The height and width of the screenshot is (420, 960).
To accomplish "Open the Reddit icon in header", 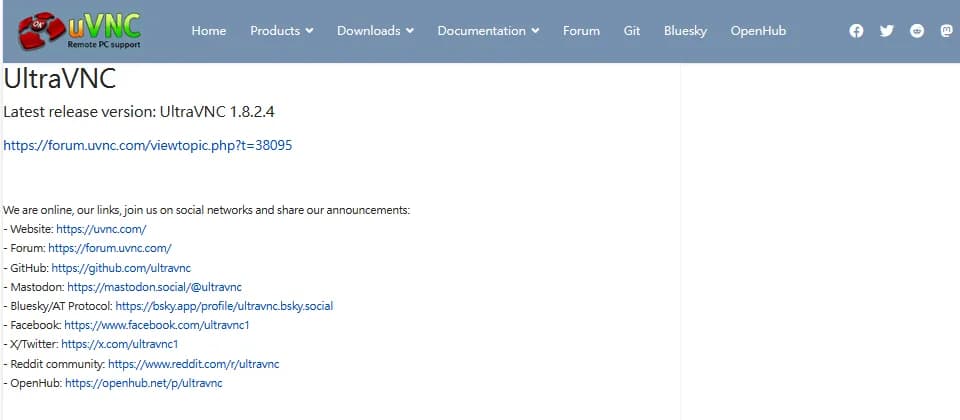I will tap(917, 31).
